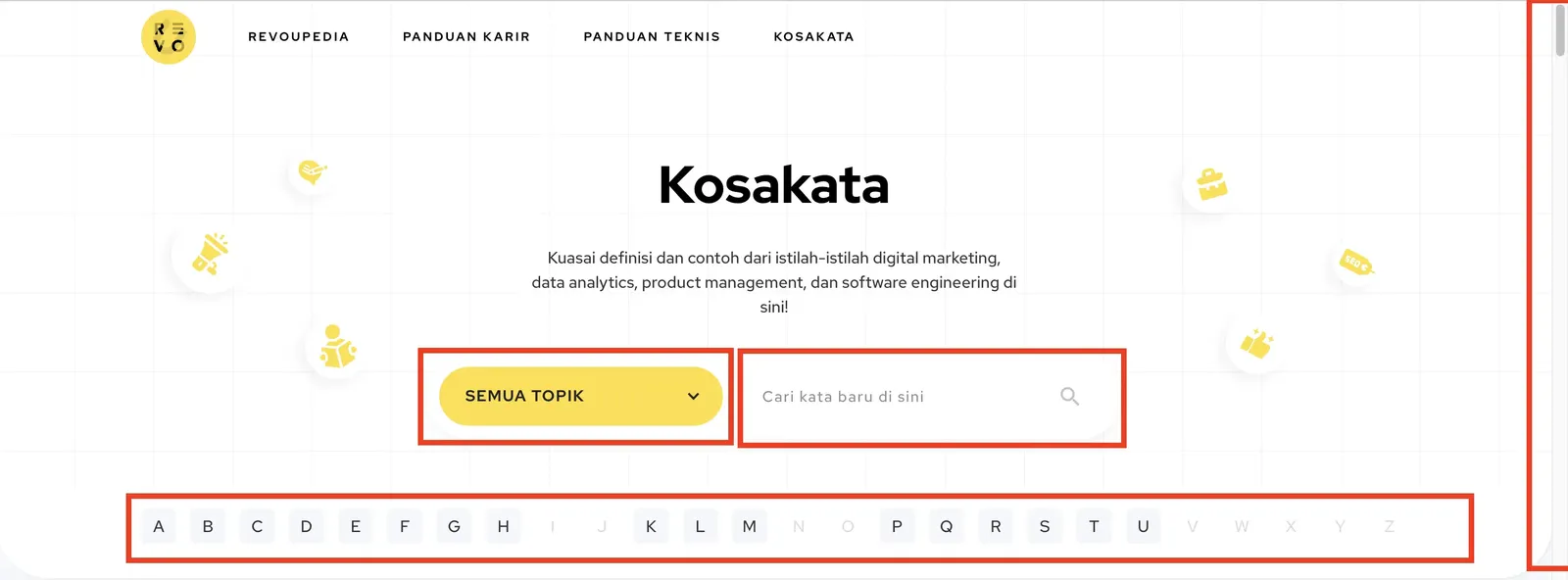Click the person reading book icon
The image size is (1568, 580).
point(336,345)
